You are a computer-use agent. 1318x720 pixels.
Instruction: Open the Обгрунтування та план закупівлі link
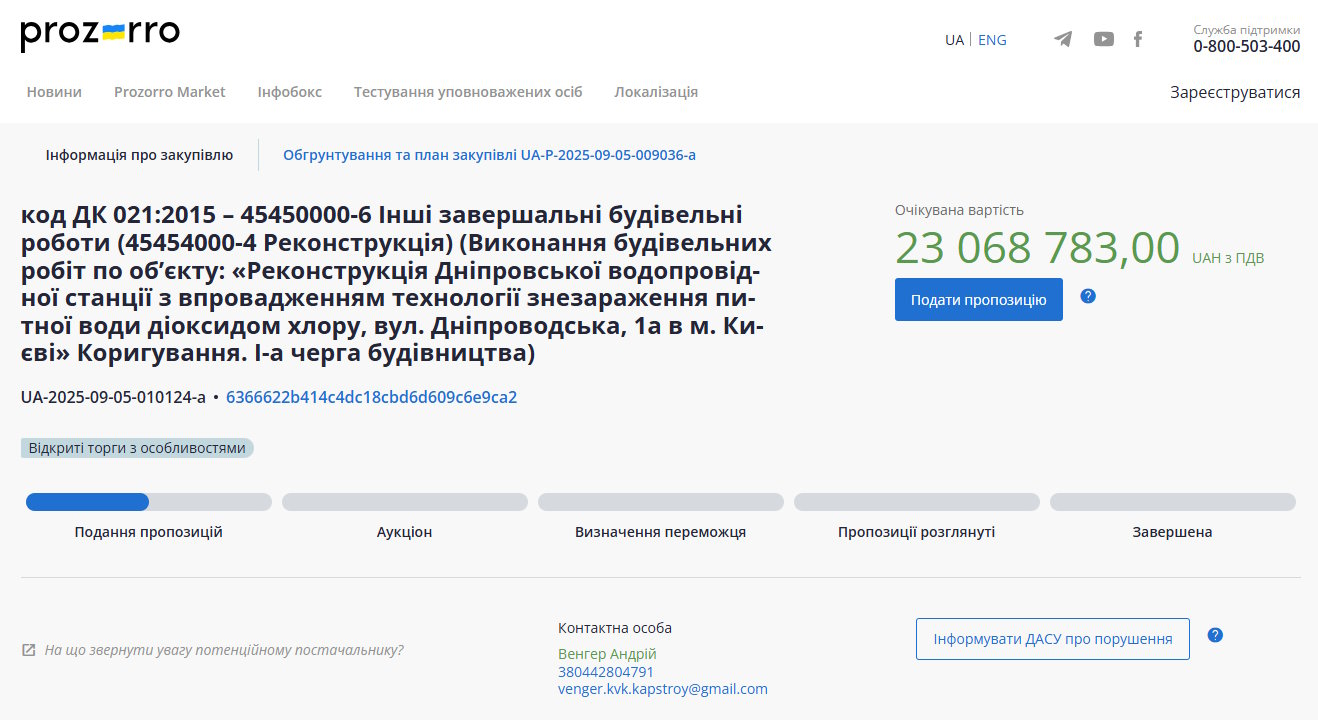[489, 155]
